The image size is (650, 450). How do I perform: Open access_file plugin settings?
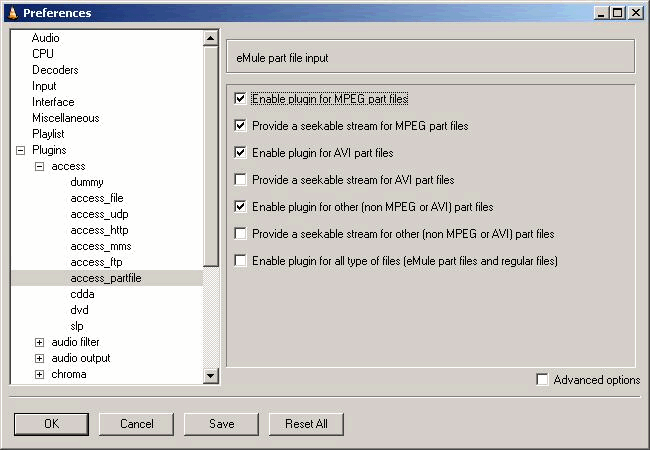coord(97,198)
